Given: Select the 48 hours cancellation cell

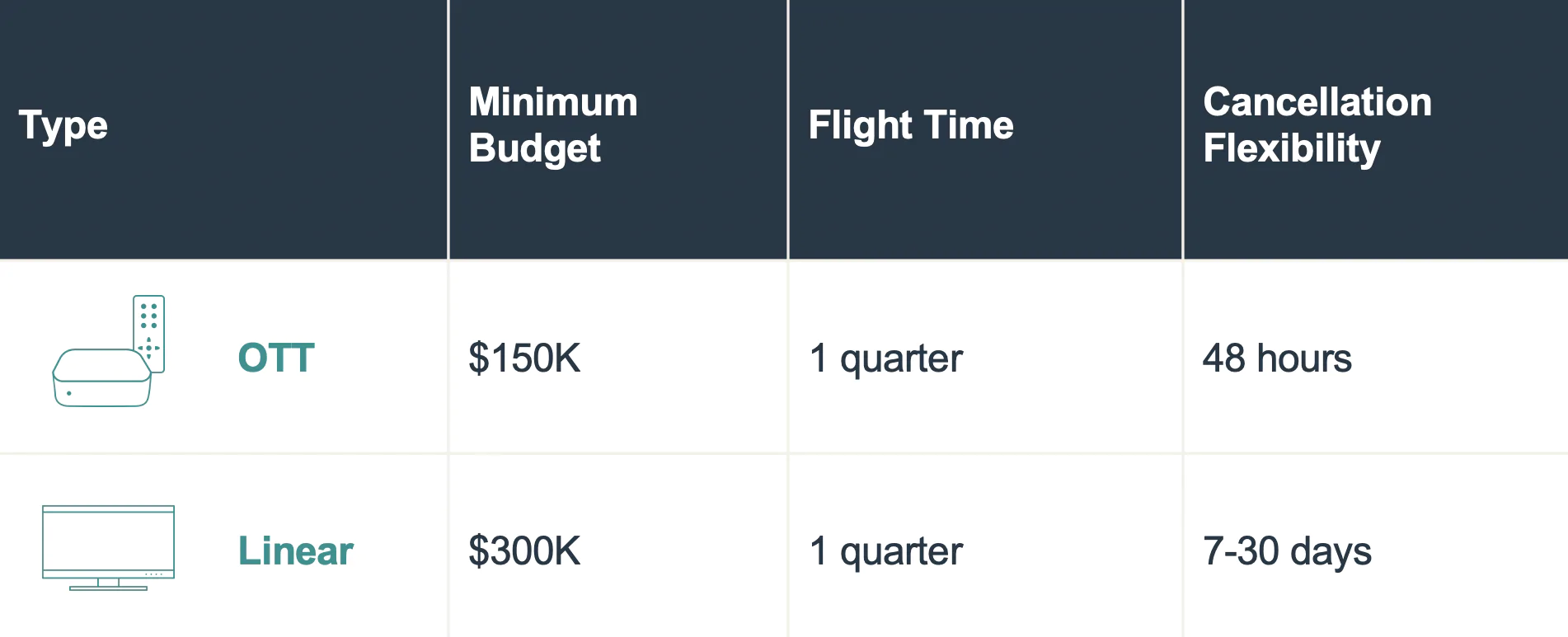Looking at the screenshot, I should 1277,358.
